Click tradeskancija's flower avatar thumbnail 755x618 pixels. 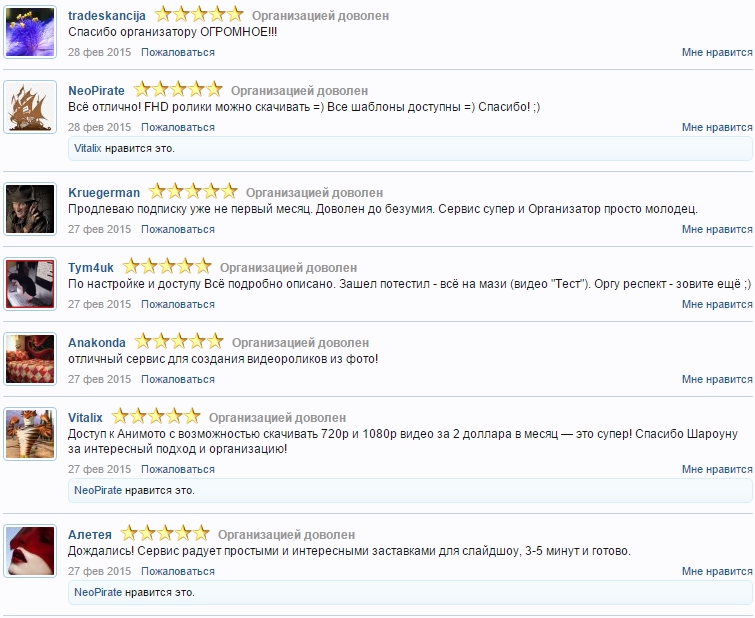point(30,32)
